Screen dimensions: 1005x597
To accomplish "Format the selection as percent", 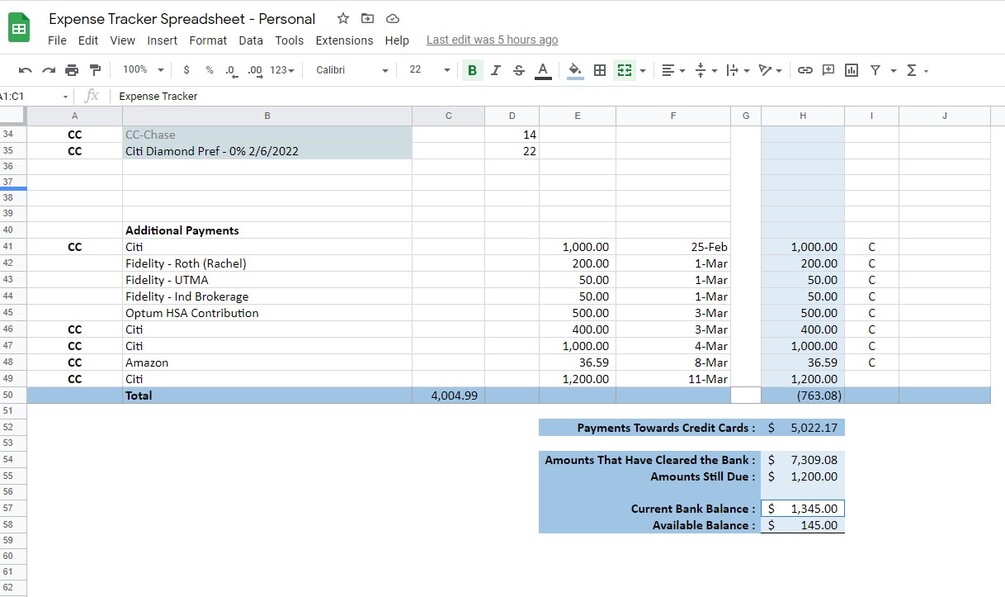I will (x=210, y=70).
